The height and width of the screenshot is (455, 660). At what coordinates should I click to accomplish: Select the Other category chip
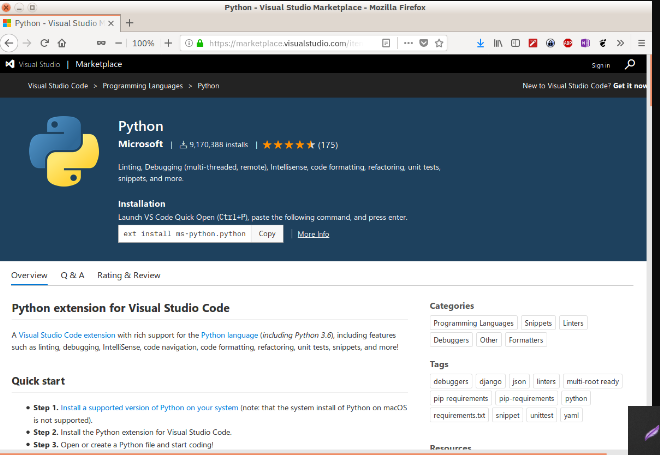(489, 340)
